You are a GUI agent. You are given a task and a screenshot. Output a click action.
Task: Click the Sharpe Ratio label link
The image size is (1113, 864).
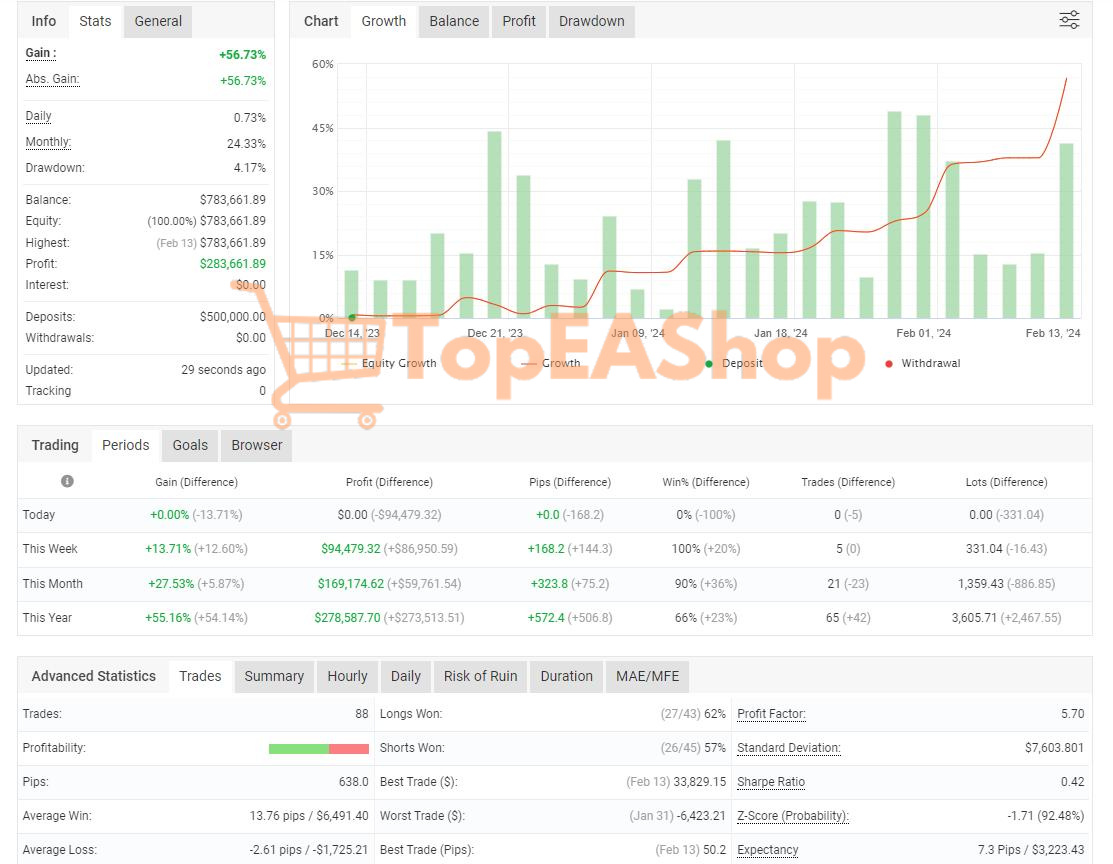(771, 782)
